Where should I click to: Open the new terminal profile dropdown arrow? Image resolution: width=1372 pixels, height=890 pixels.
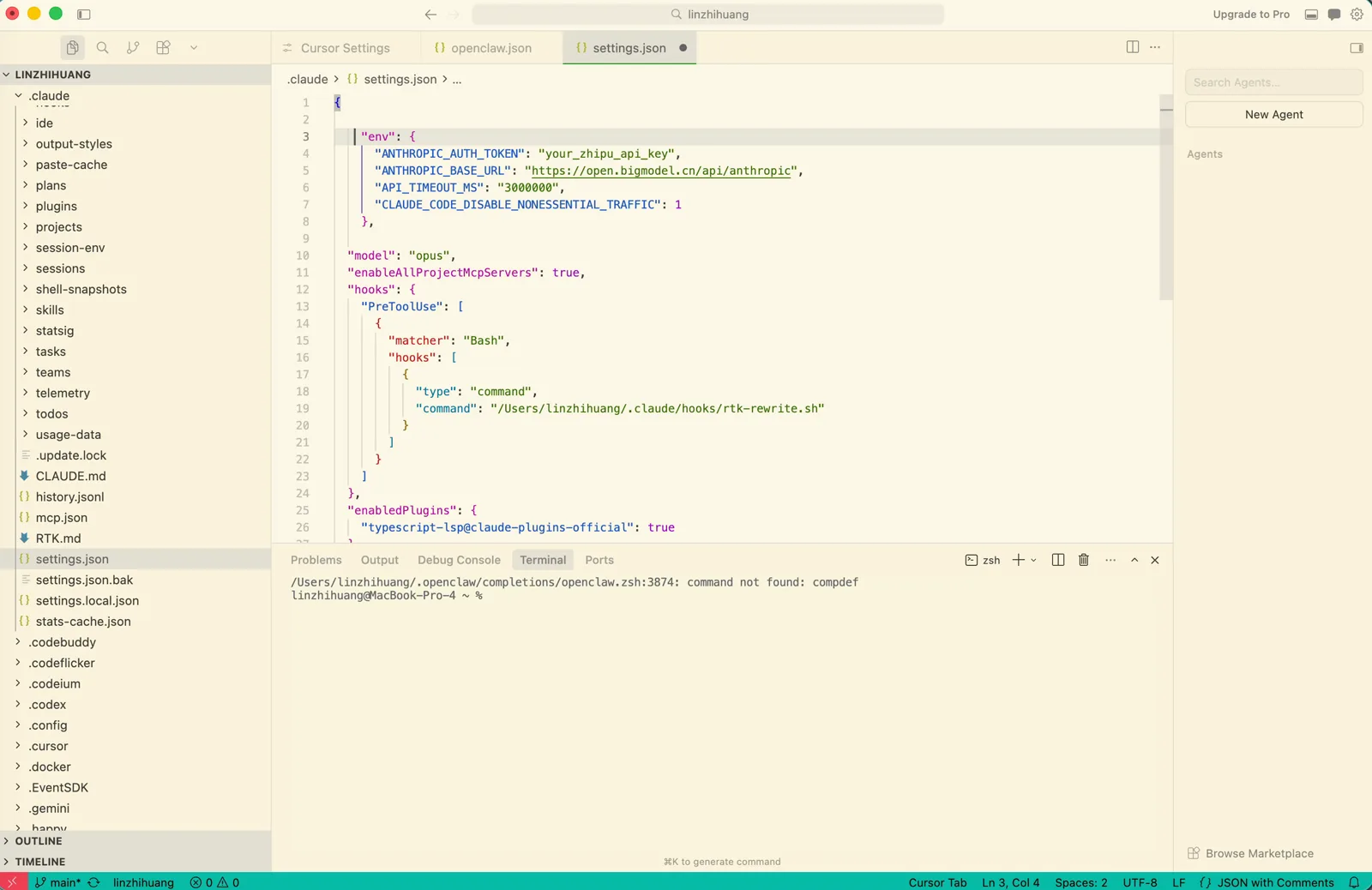(1033, 560)
